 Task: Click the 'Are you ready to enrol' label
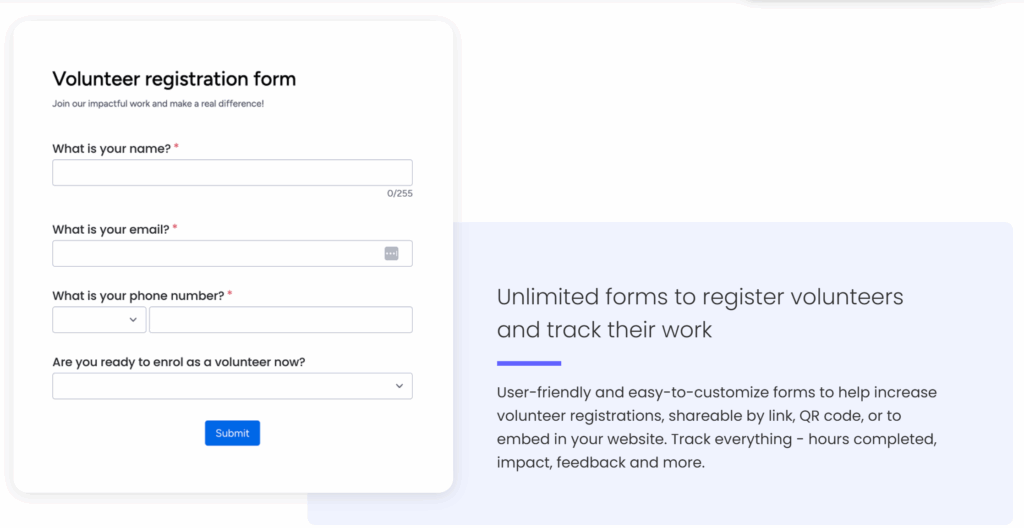[179, 362]
